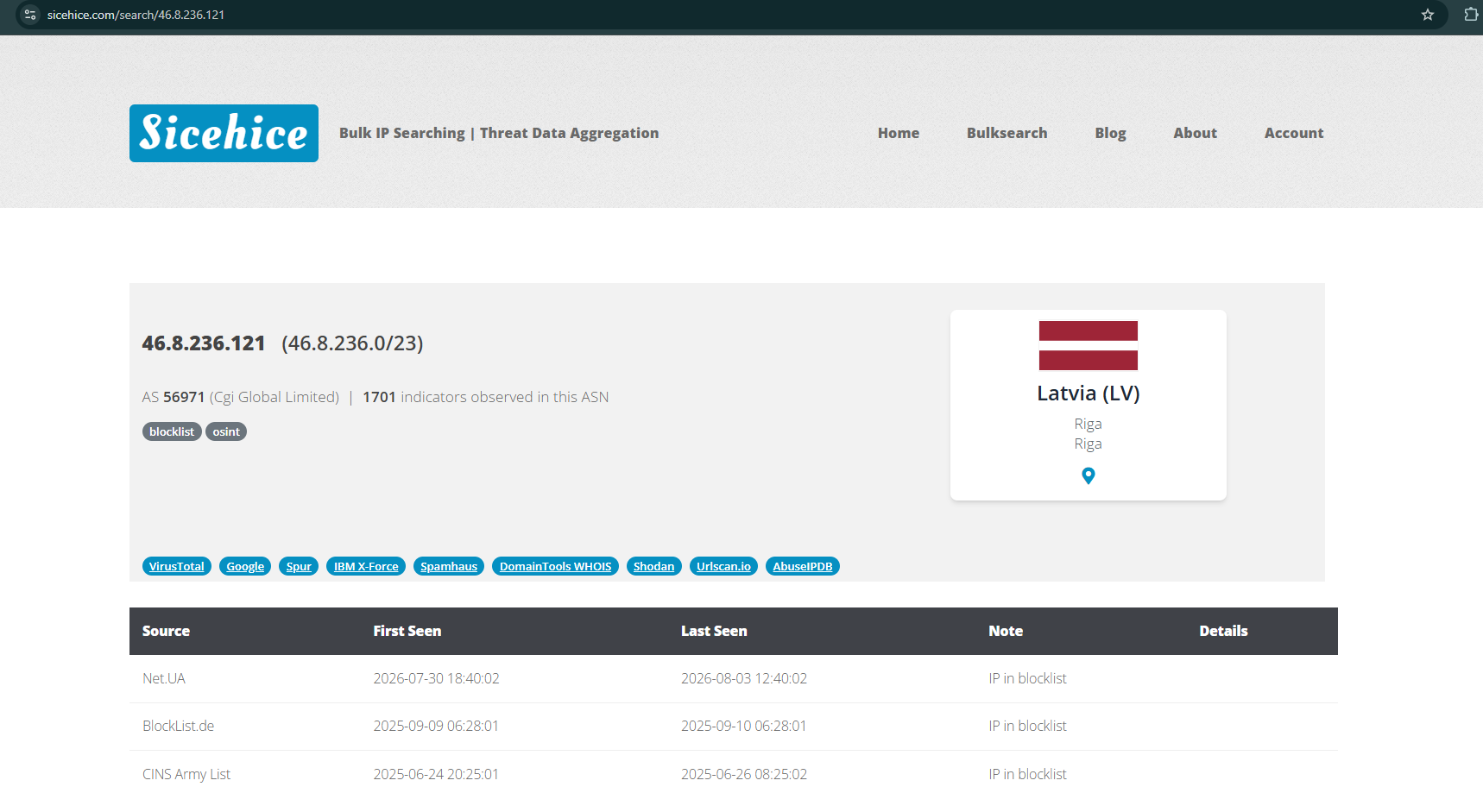Click the site info icon in address bar
The image size is (1483, 812).
pos(30,15)
